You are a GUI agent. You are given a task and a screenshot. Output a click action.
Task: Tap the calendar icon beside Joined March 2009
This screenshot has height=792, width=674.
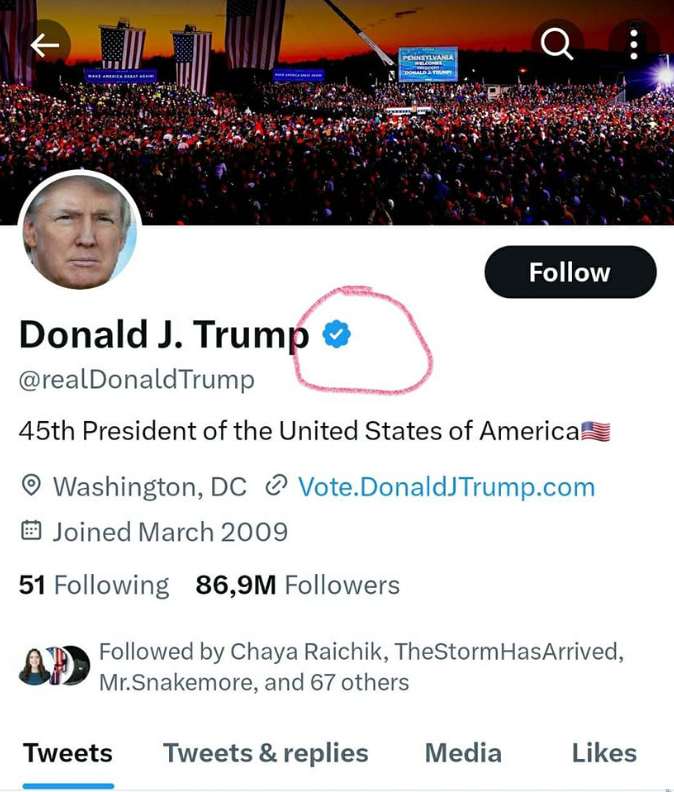pyautogui.click(x=31, y=532)
